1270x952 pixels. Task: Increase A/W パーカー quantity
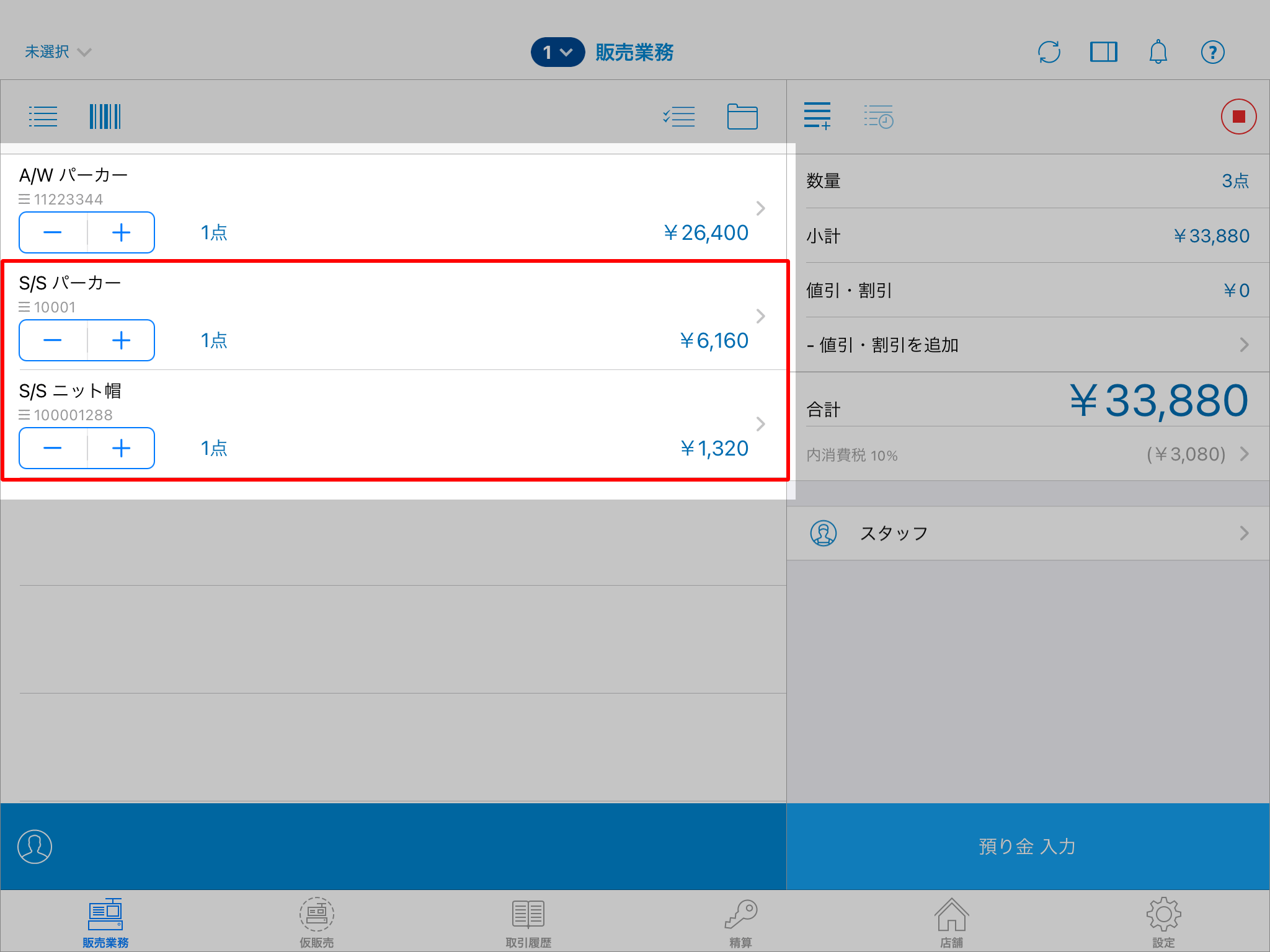pyautogui.click(x=121, y=232)
